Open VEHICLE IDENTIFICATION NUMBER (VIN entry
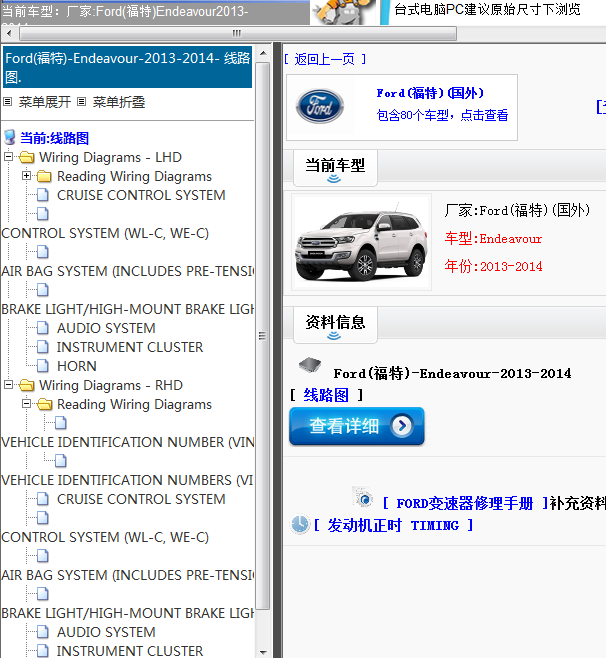606x658 pixels. [x=128, y=442]
